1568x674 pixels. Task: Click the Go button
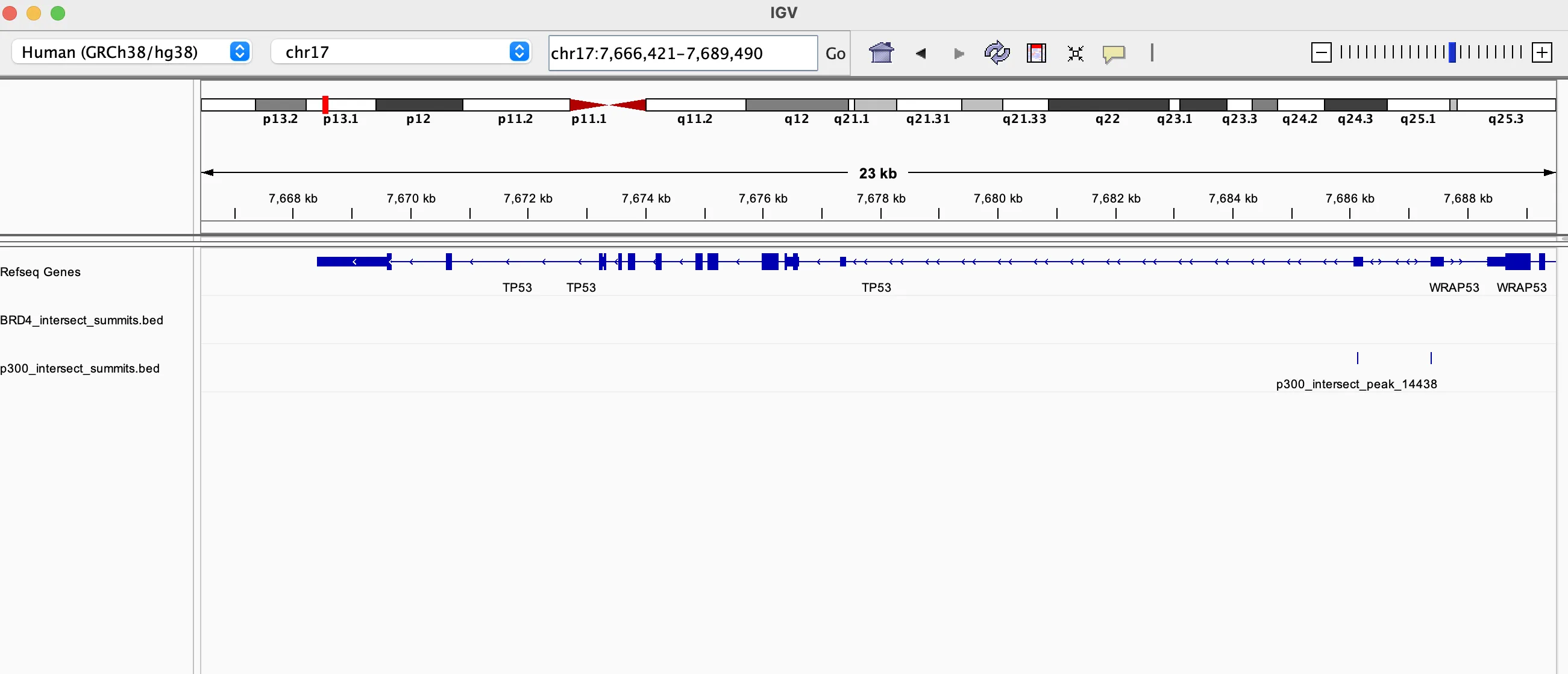tap(835, 54)
